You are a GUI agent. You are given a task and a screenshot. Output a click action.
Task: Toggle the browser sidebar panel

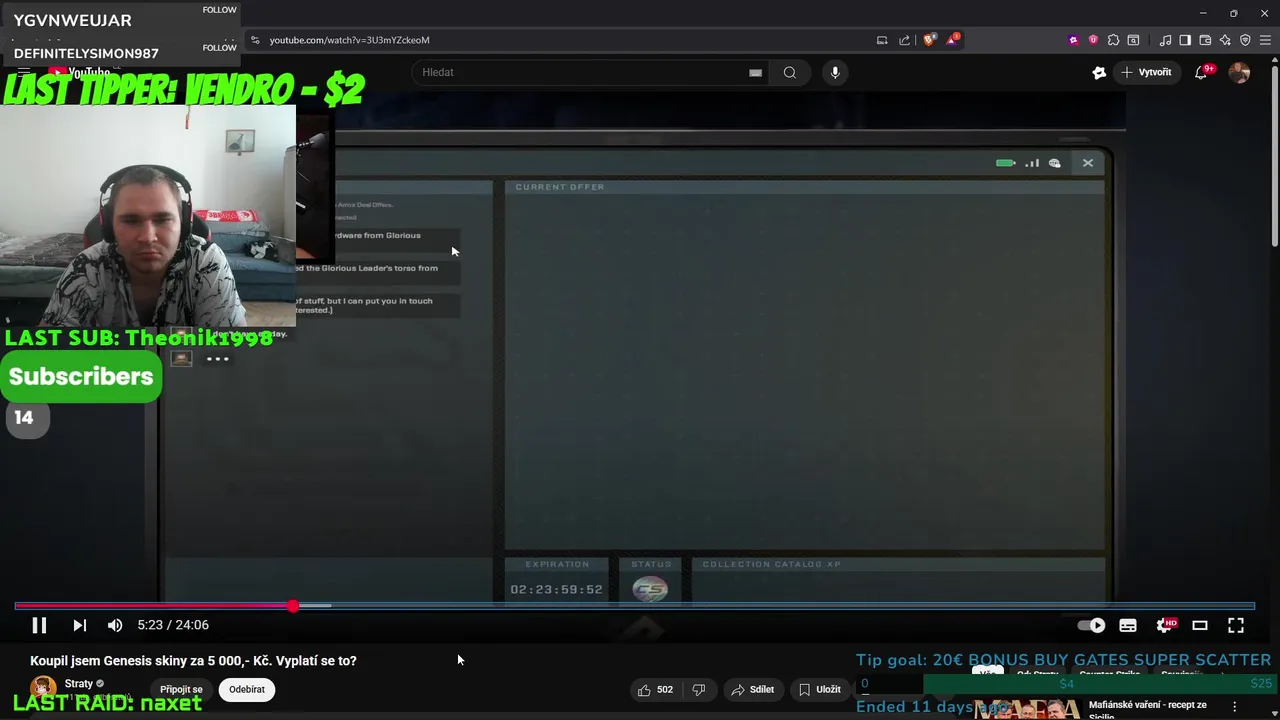coord(1185,40)
